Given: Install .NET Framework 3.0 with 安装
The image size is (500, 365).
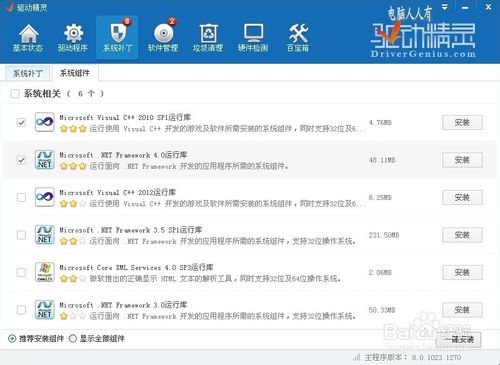Looking at the screenshot, I should point(462,310).
